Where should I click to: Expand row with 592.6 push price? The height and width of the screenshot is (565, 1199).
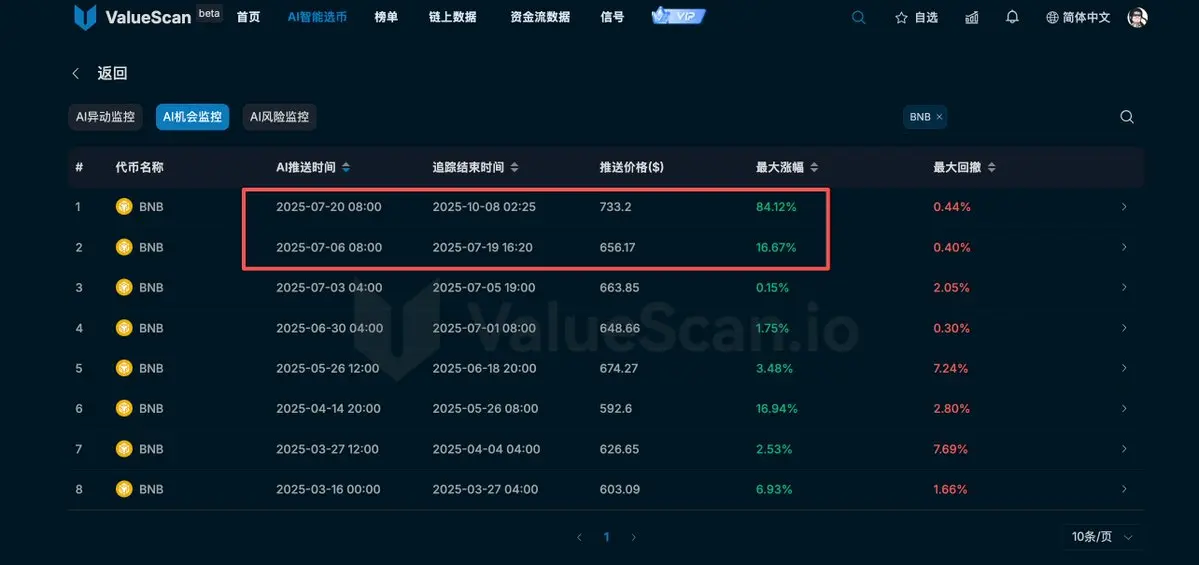[x=1124, y=408]
